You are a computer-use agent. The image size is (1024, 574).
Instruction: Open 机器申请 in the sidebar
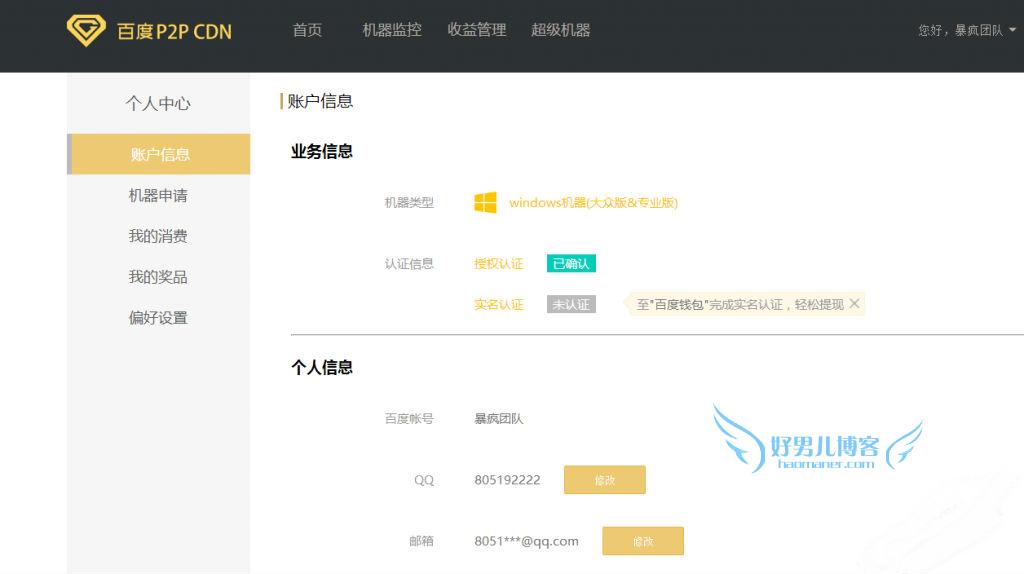[x=158, y=195]
